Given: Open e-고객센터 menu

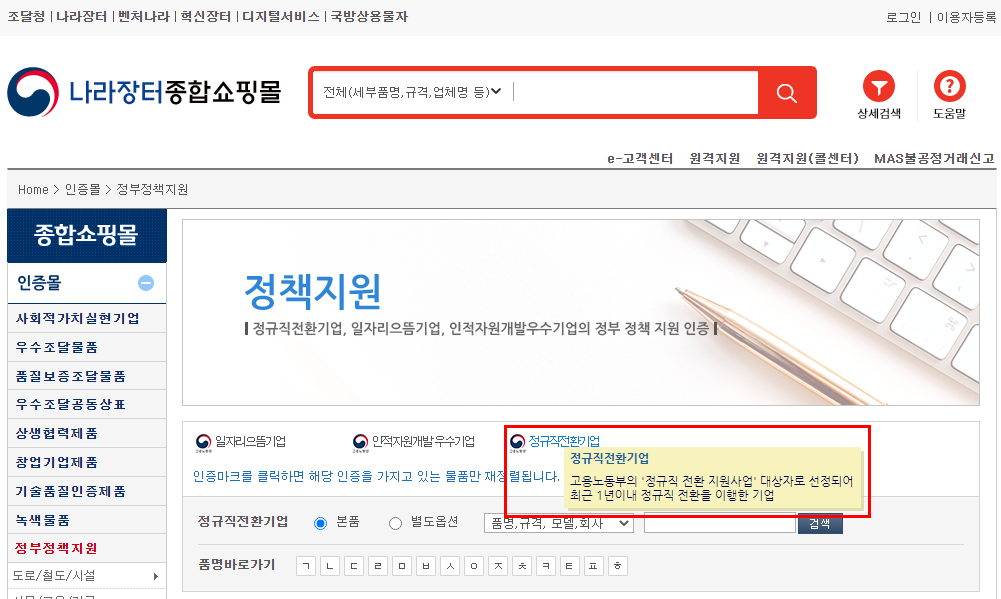Looking at the screenshot, I should click(x=640, y=158).
